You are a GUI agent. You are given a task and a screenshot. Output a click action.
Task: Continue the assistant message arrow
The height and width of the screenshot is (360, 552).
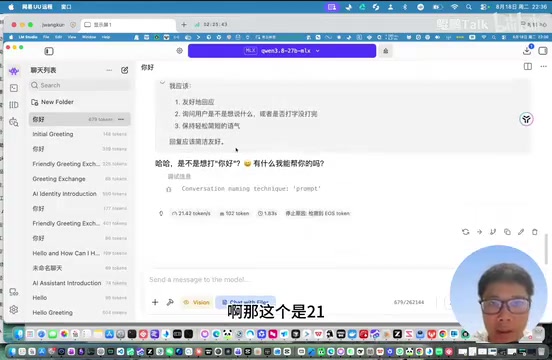479,232
